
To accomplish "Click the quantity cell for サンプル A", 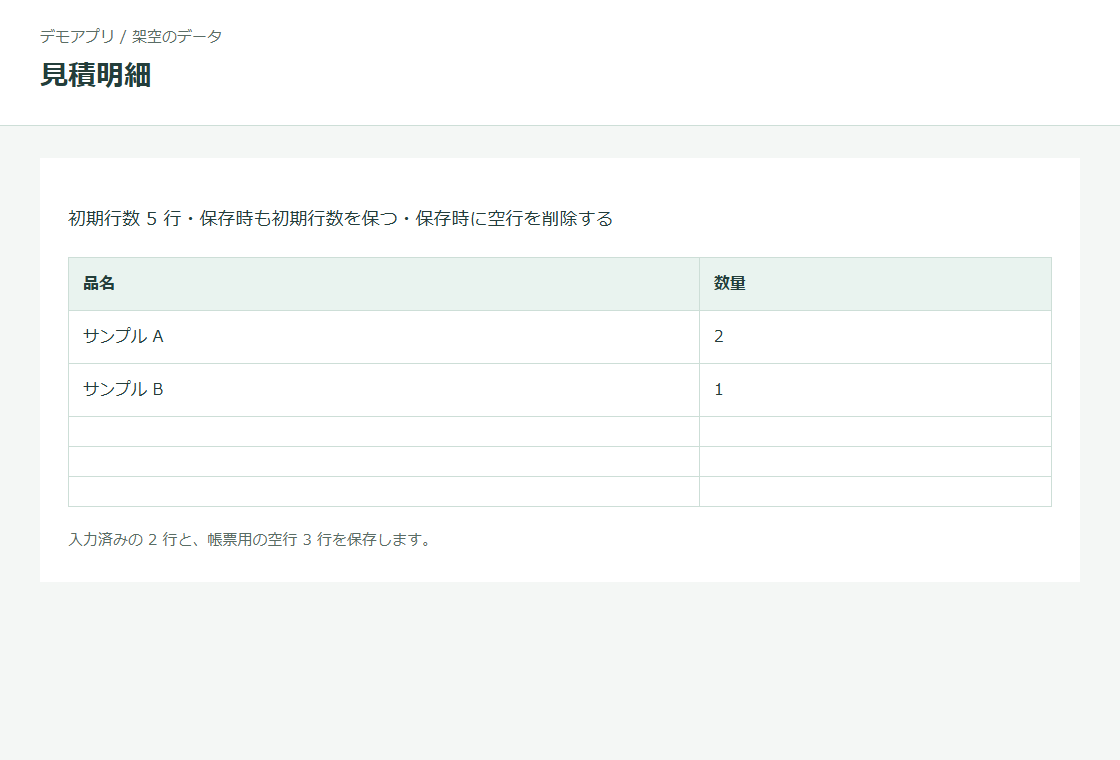I will coord(875,336).
